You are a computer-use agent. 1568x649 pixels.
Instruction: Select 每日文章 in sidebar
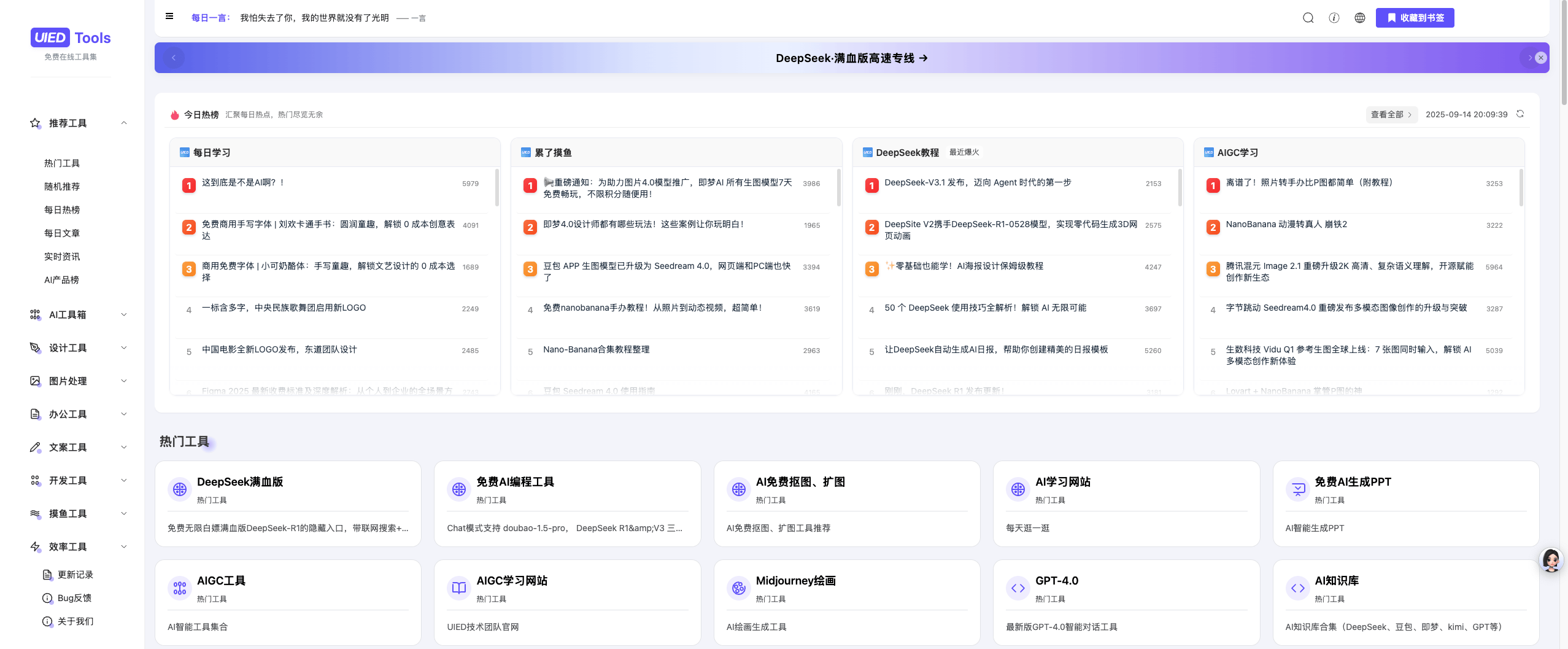[62, 233]
